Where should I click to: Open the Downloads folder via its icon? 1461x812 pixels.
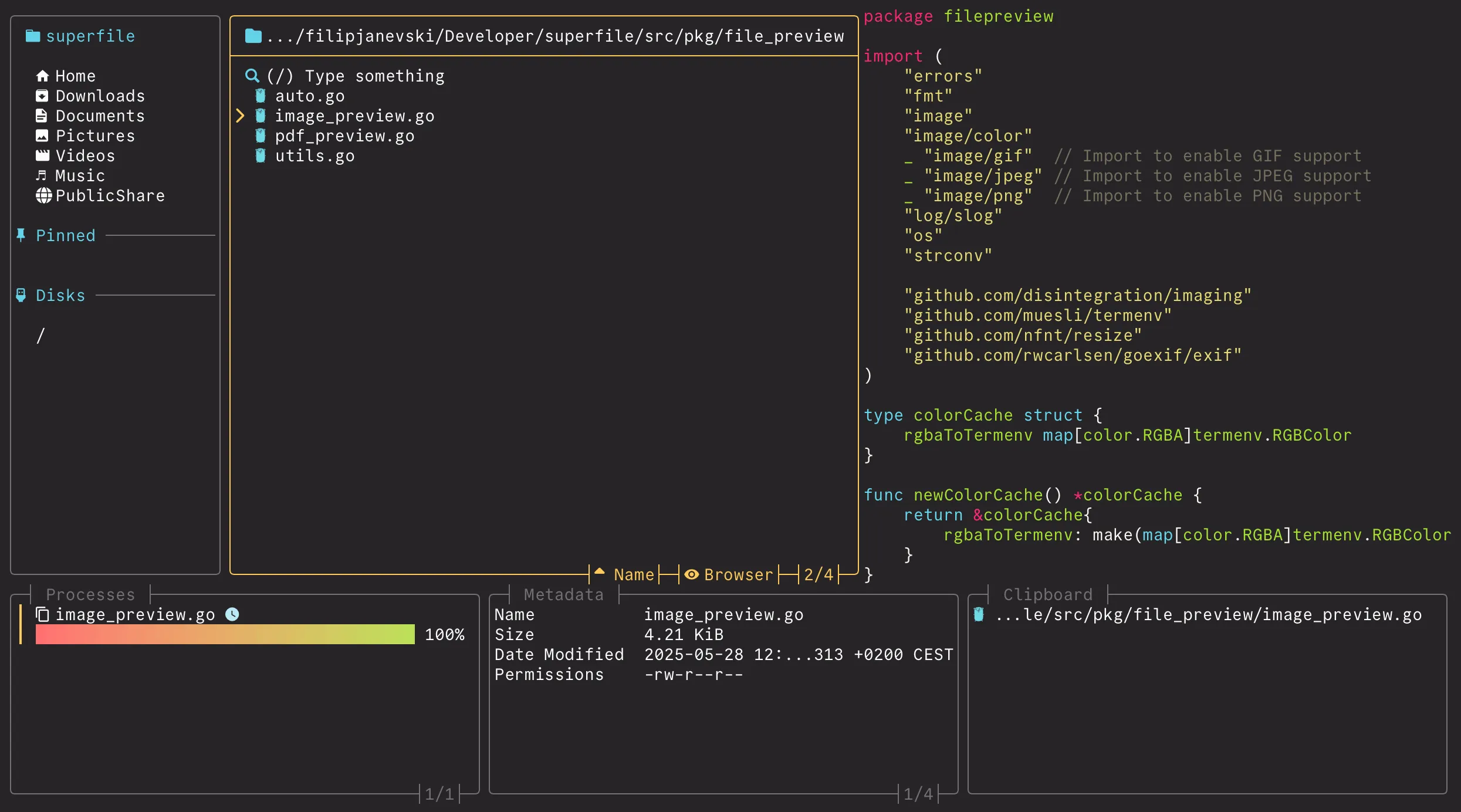(x=42, y=95)
